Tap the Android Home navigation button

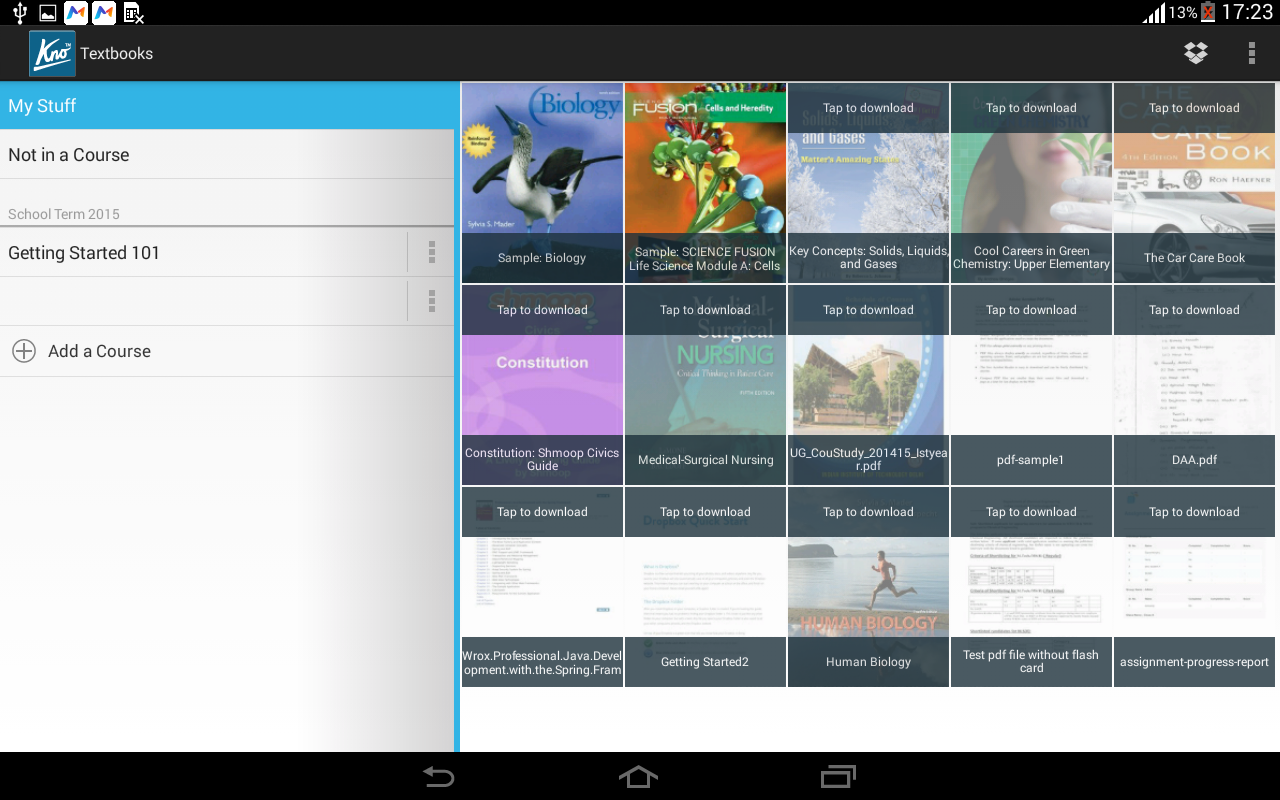coord(639,777)
